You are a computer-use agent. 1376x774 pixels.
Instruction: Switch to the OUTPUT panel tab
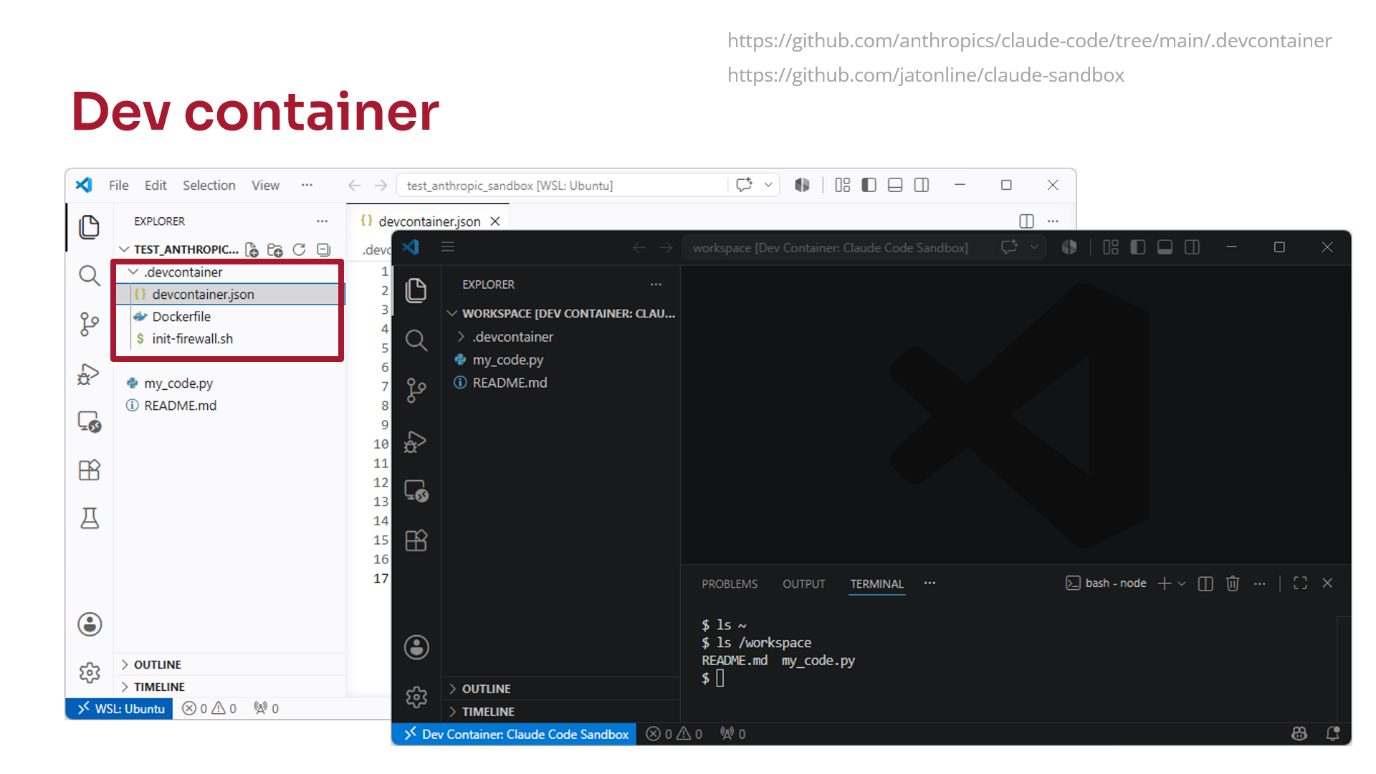coord(804,584)
